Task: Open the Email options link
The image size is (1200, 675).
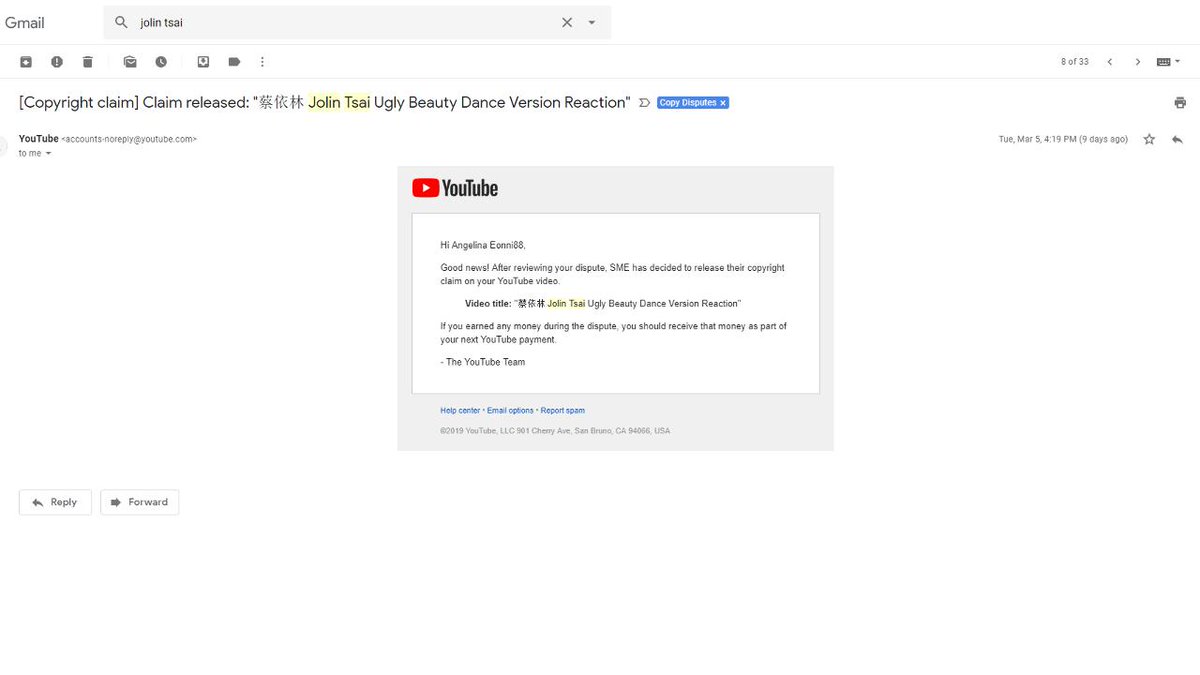Action: [510, 411]
